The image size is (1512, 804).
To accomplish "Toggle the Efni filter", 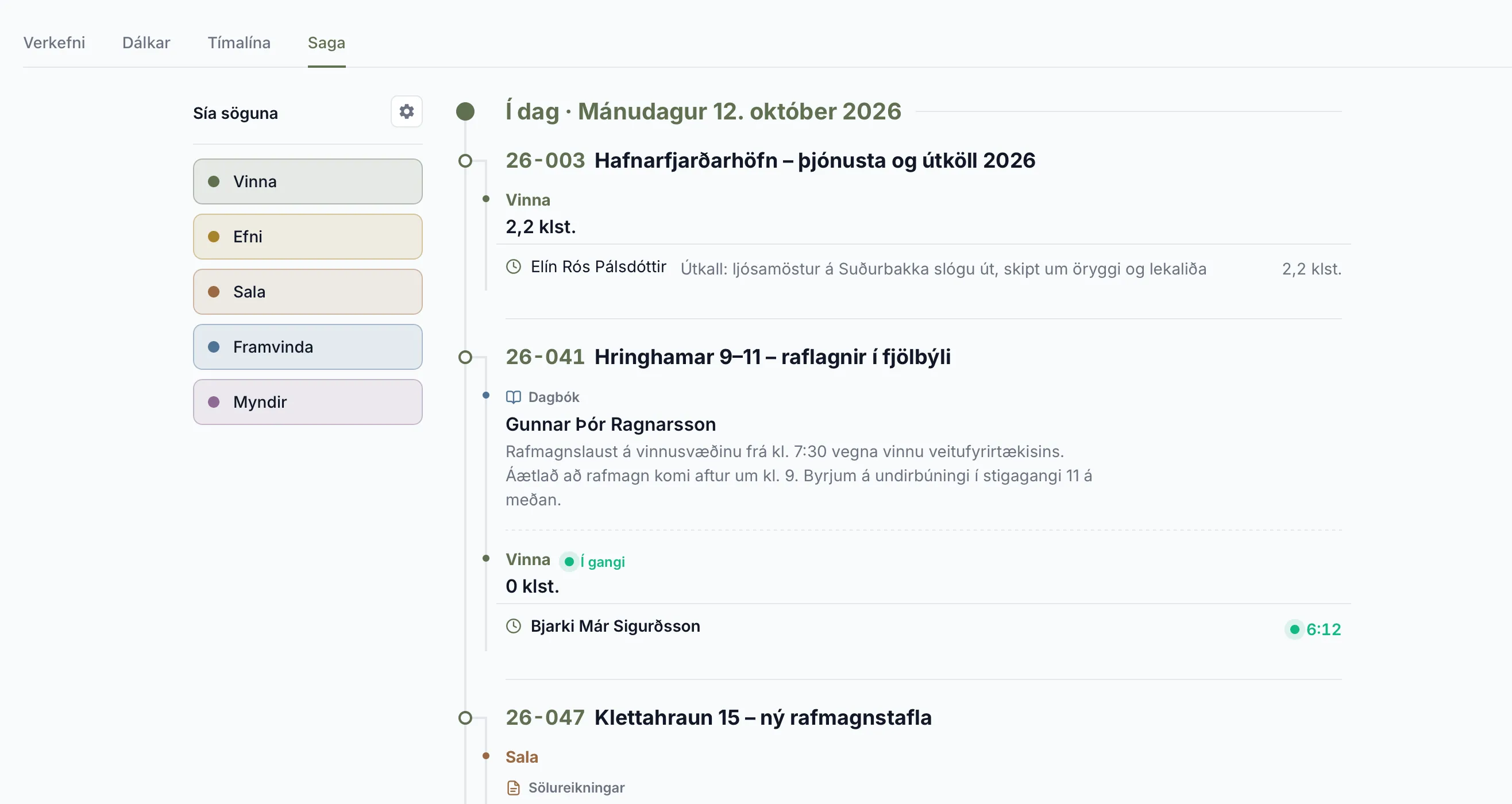I will click(x=307, y=237).
